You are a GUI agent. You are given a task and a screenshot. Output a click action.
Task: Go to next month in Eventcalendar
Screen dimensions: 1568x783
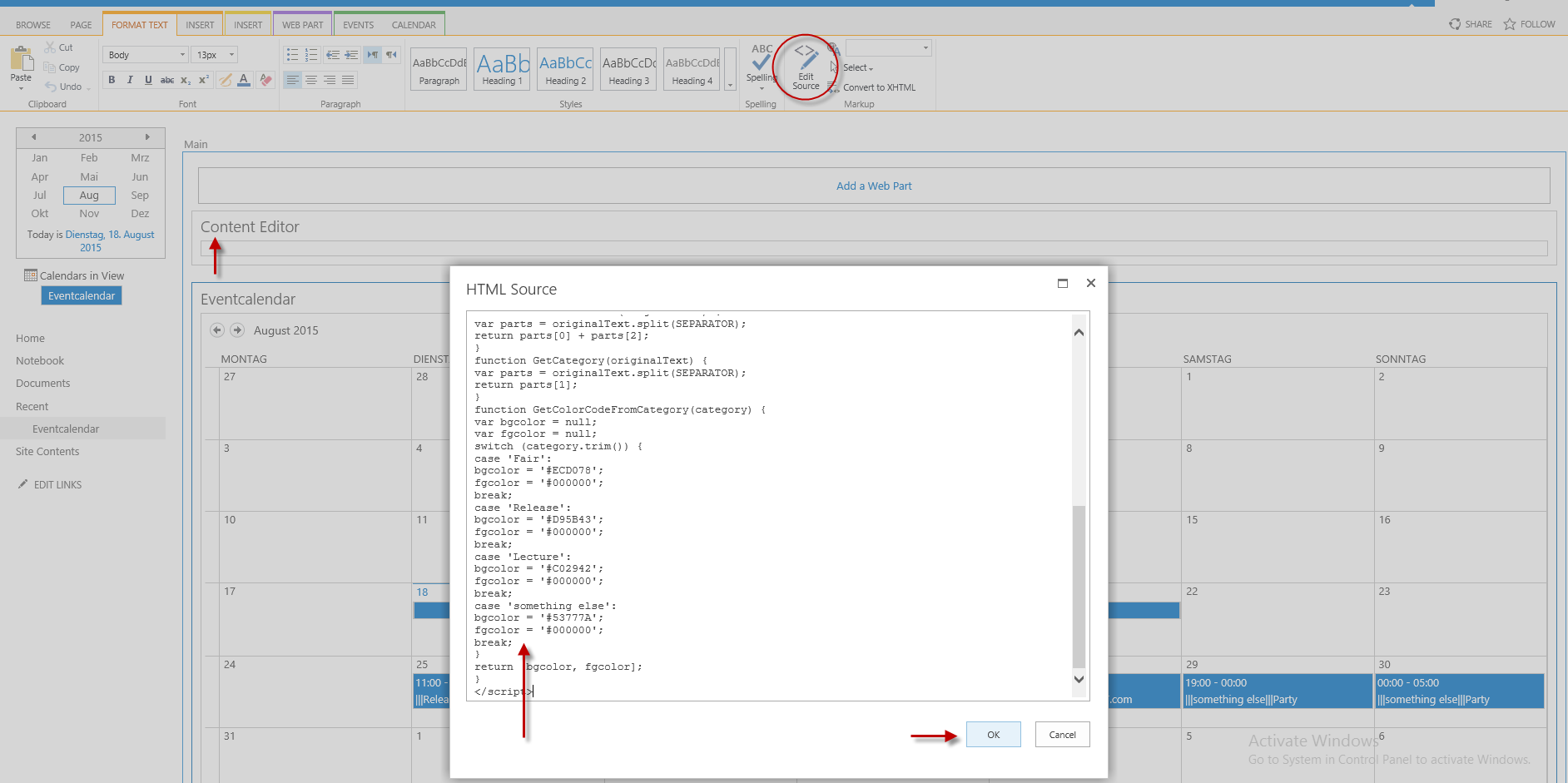(237, 330)
